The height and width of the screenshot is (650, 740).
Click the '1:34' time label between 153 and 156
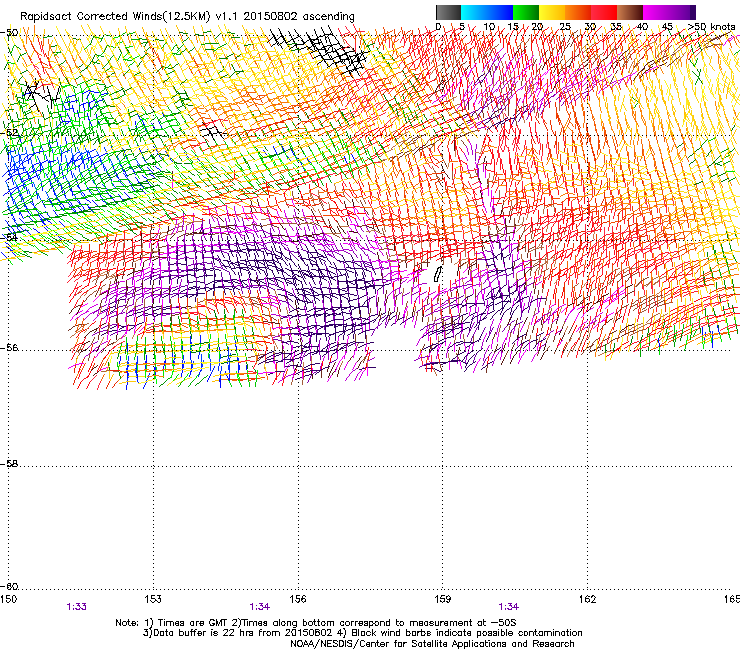pyautogui.click(x=260, y=607)
